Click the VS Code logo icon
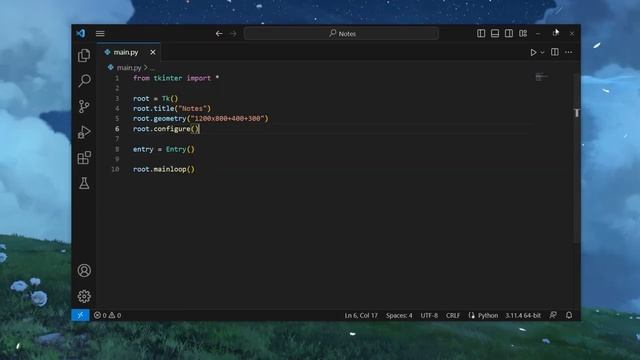Screen dimensions: 640x360 pos(80,33)
